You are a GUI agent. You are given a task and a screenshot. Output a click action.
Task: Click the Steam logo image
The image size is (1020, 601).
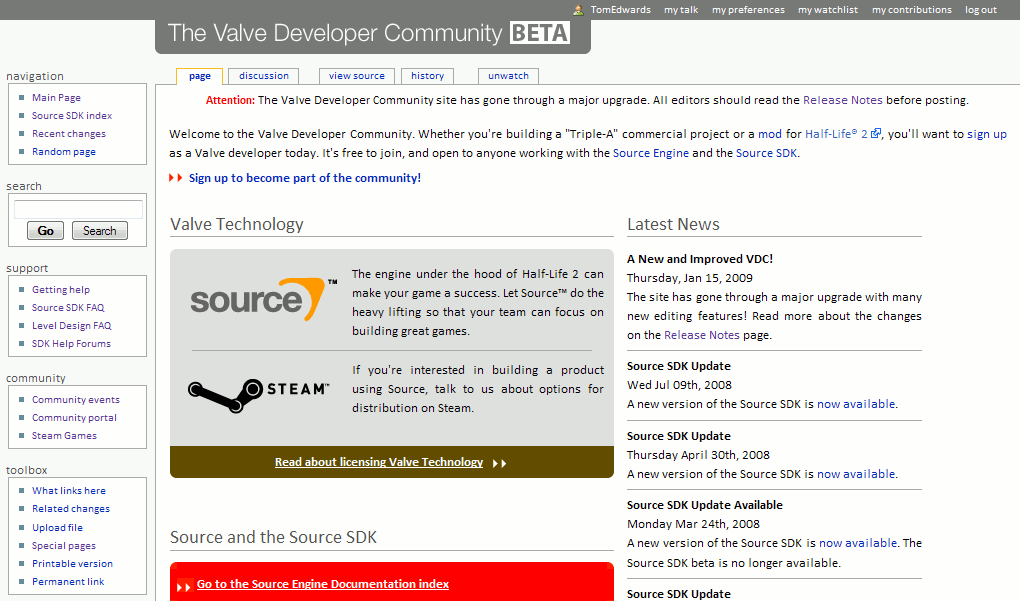259,395
